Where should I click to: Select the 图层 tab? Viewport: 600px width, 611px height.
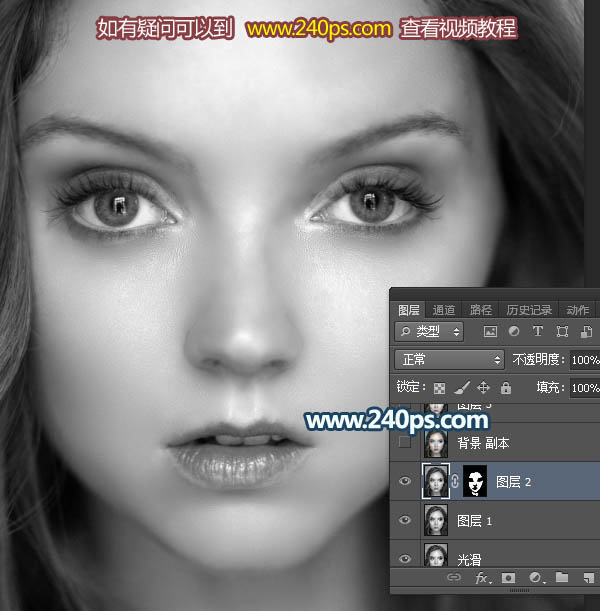point(408,310)
